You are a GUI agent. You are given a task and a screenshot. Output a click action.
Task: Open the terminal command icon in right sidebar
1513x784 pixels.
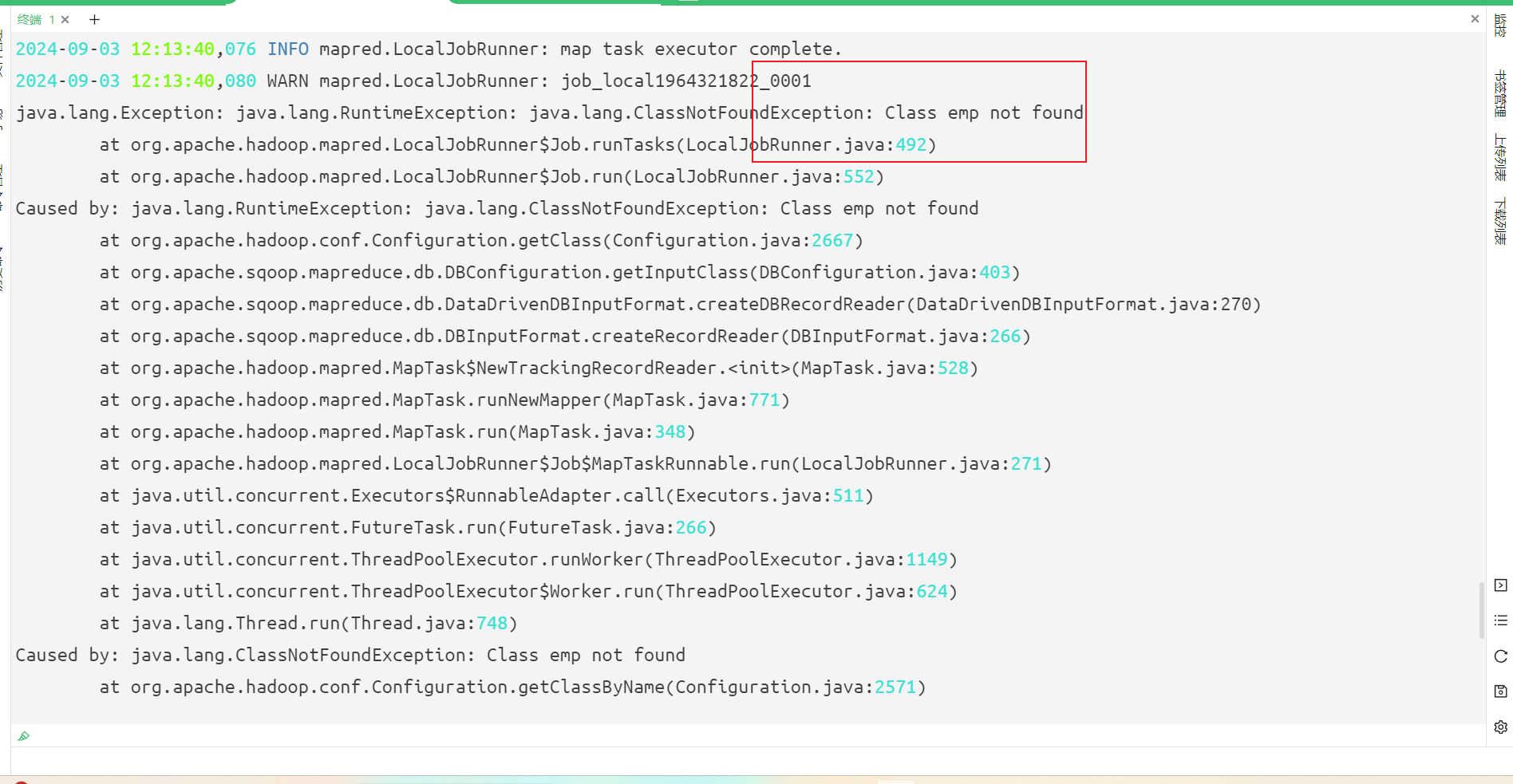(x=1500, y=585)
